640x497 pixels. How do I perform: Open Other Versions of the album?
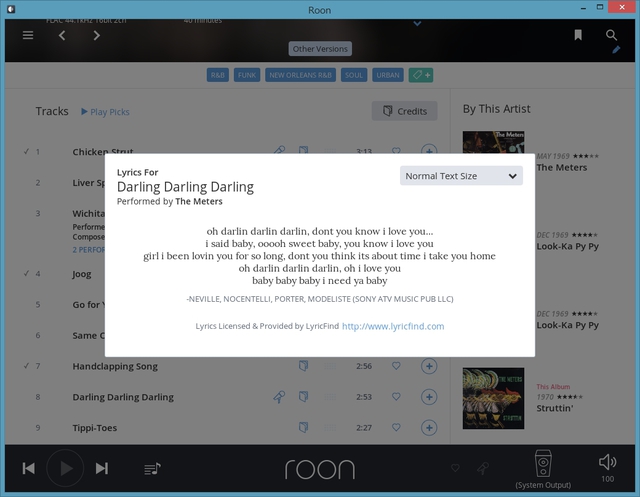click(x=320, y=49)
